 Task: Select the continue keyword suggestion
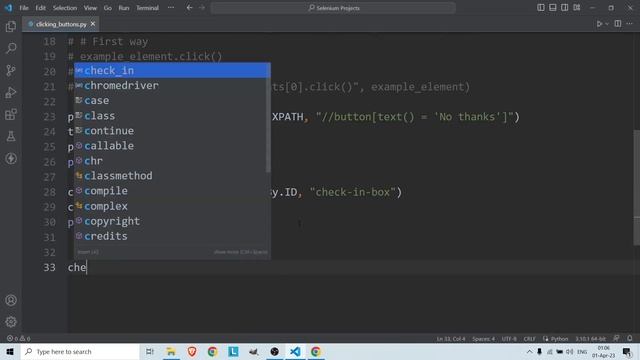[170, 131]
